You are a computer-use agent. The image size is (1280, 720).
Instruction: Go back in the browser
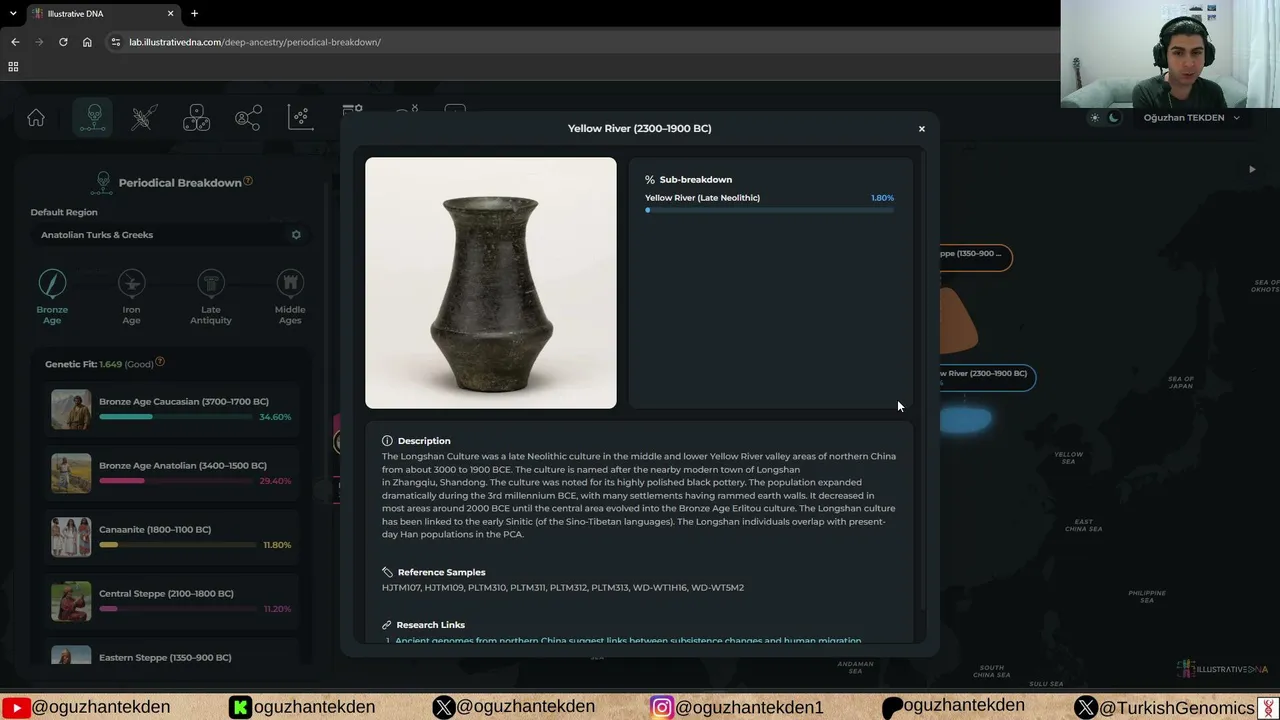coord(15,42)
